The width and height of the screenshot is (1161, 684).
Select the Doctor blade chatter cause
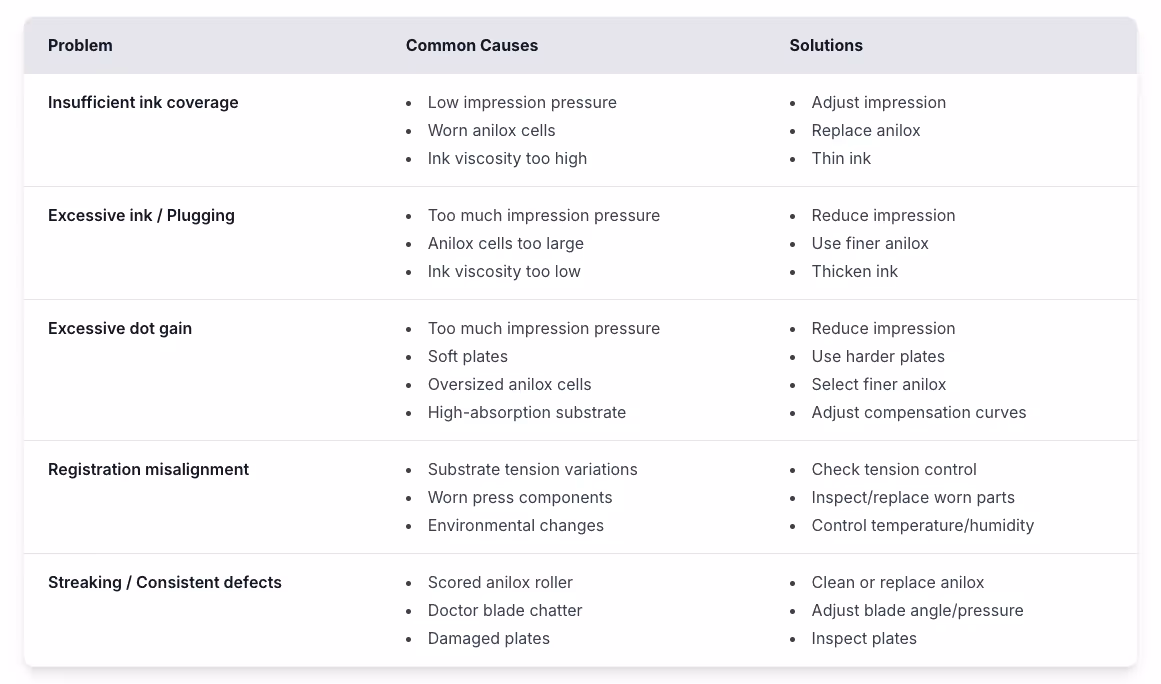(504, 611)
